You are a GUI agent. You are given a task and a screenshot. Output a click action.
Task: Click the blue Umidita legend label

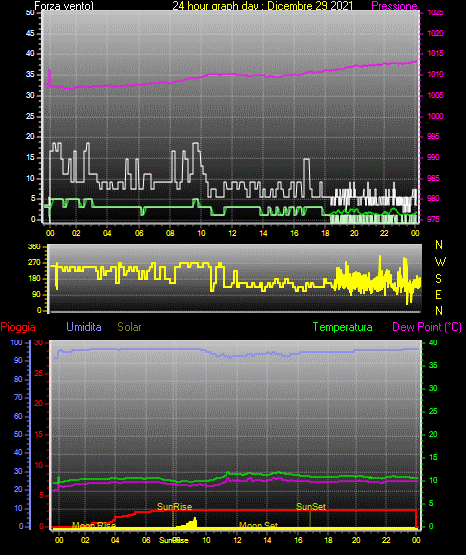coord(84,327)
